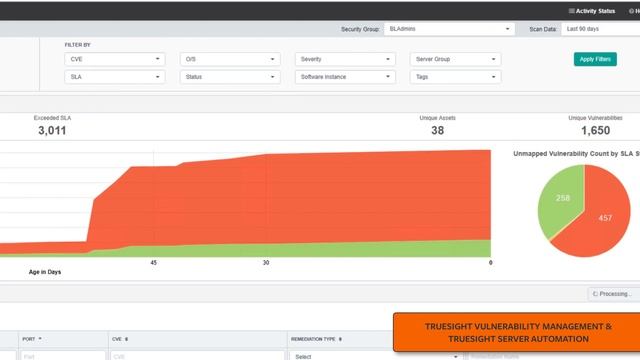The height and width of the screenshot is (360, 640).
Task: Expand the Status filter dropdown
Action: (230, 77)
